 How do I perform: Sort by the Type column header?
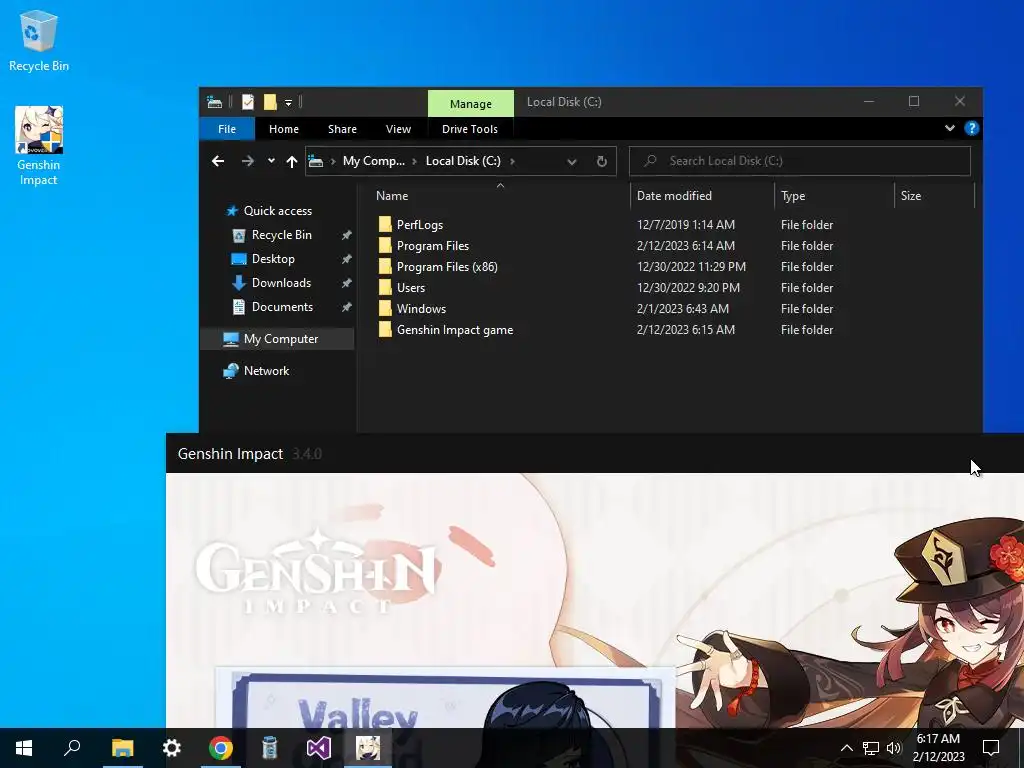[793, 196]
